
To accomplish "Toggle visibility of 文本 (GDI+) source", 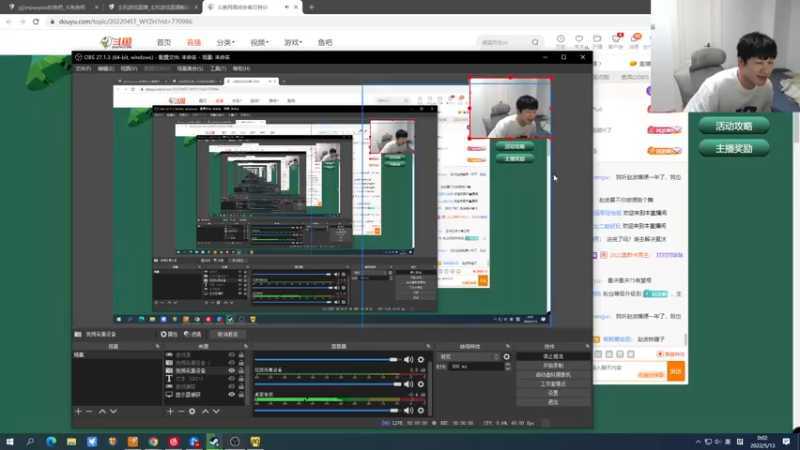I will 232,379.
